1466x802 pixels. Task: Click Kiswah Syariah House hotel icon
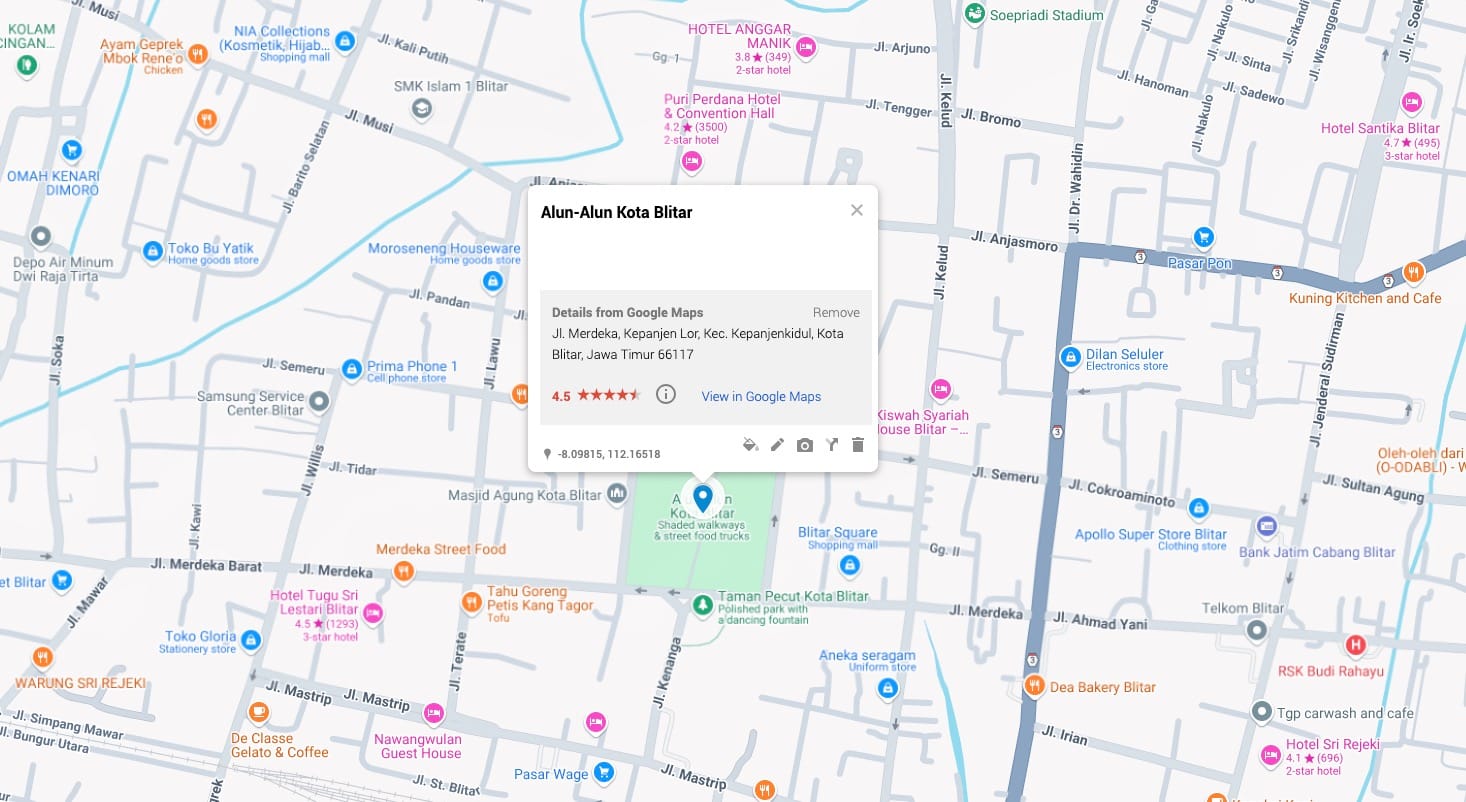click(x=940, y=388)
